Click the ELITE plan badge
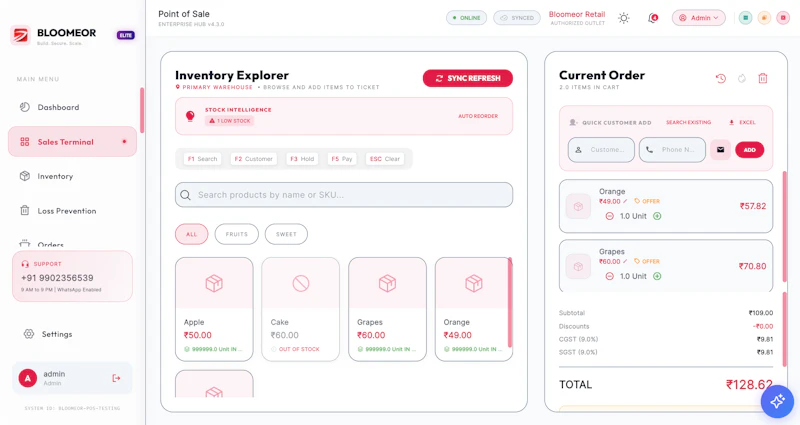The image size is (800, 425). pyautogui.click(x=126, y=35)
